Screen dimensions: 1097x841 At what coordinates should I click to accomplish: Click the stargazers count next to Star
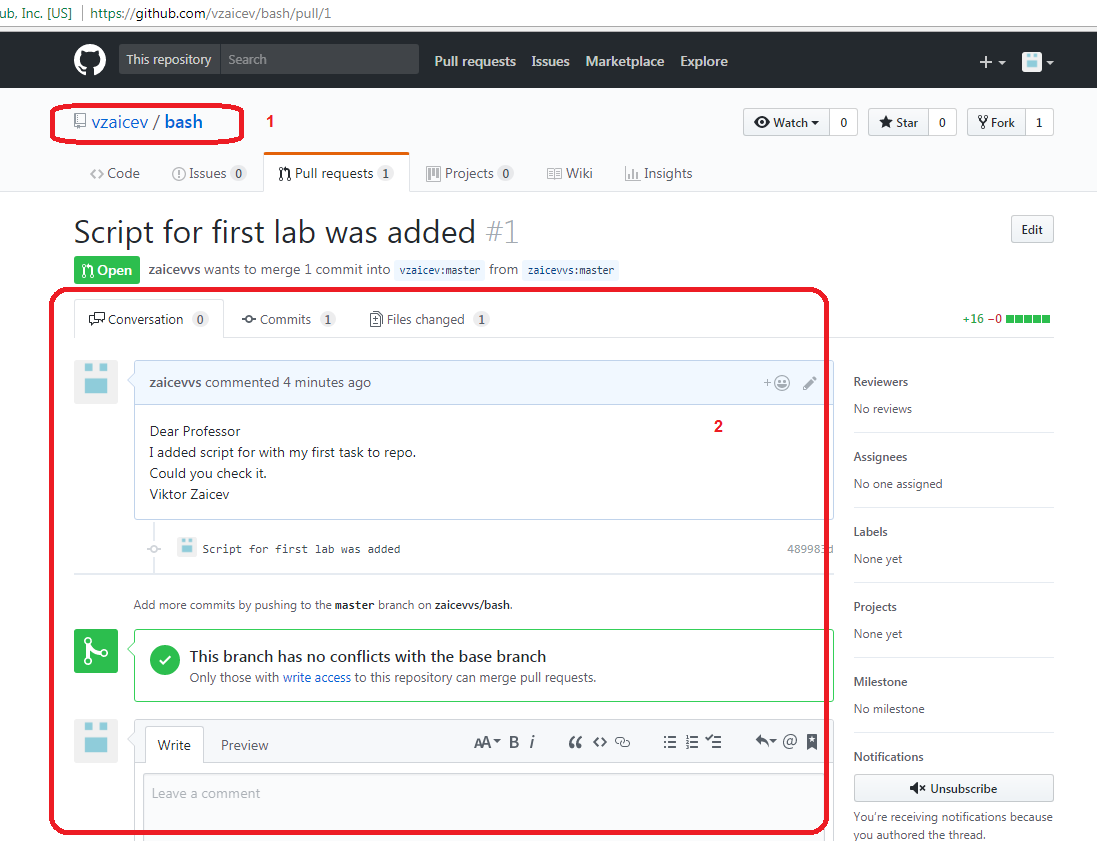(942, 122)
